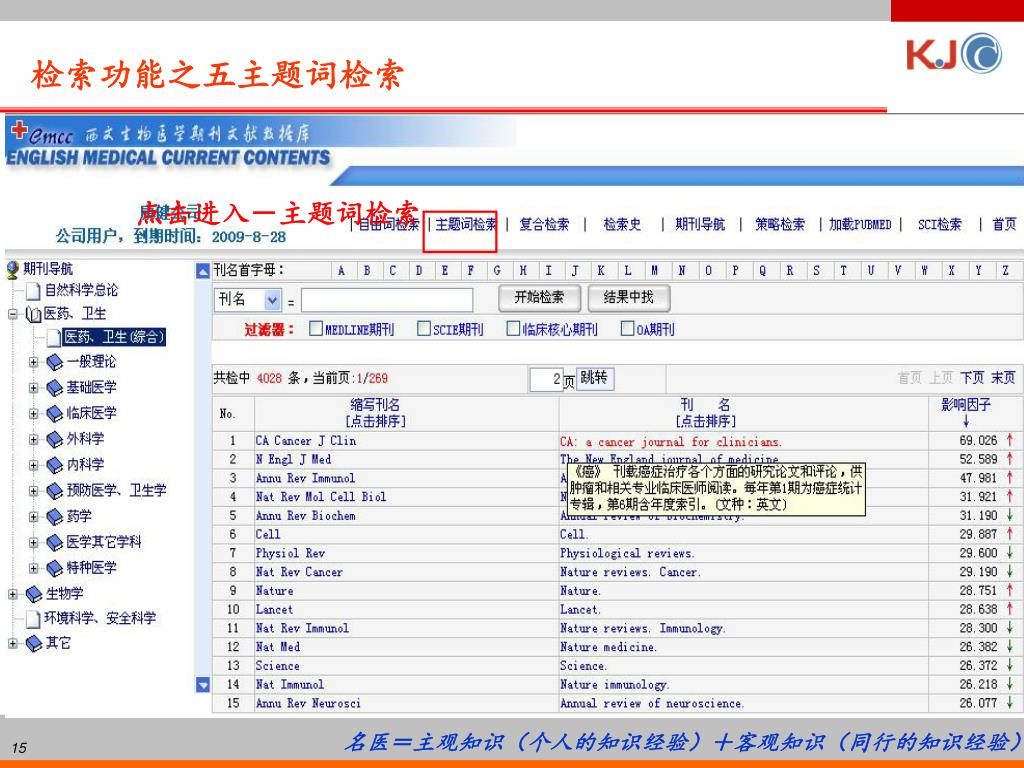Filter journals by initial letter A
Viewport: 1024px width, 768px height.
click(341, 270)
